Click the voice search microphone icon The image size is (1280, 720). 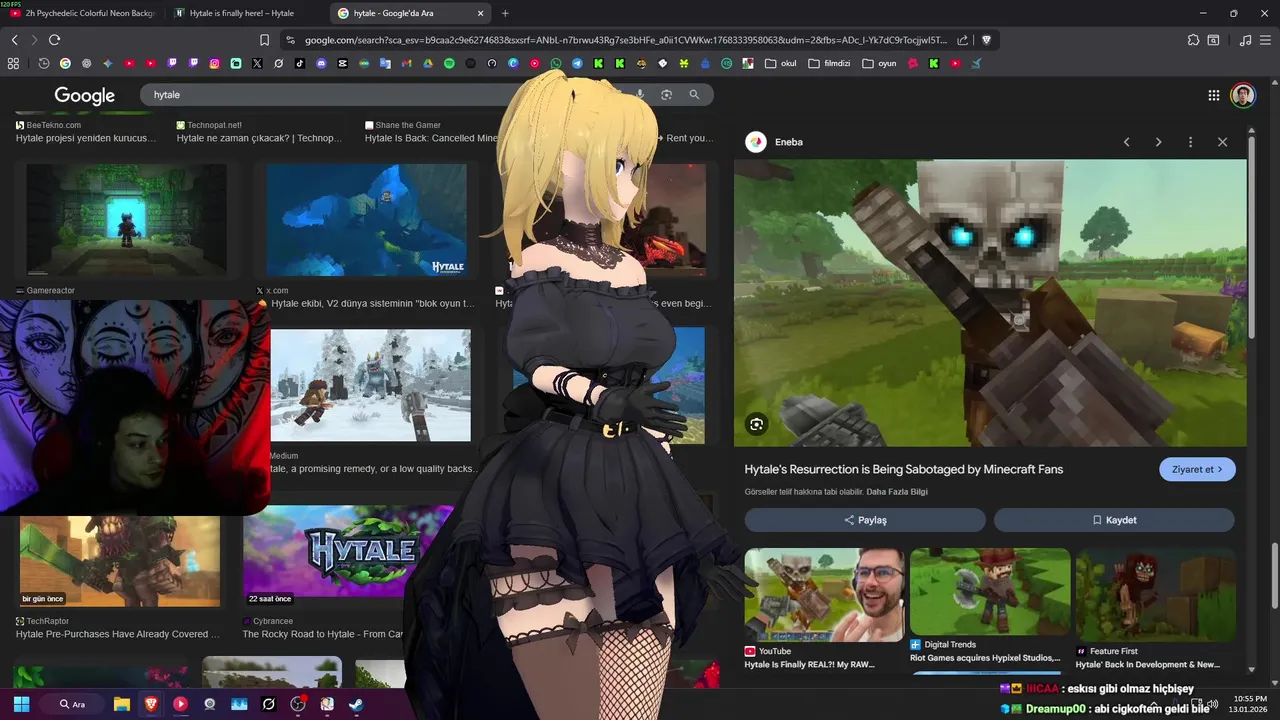640,94
